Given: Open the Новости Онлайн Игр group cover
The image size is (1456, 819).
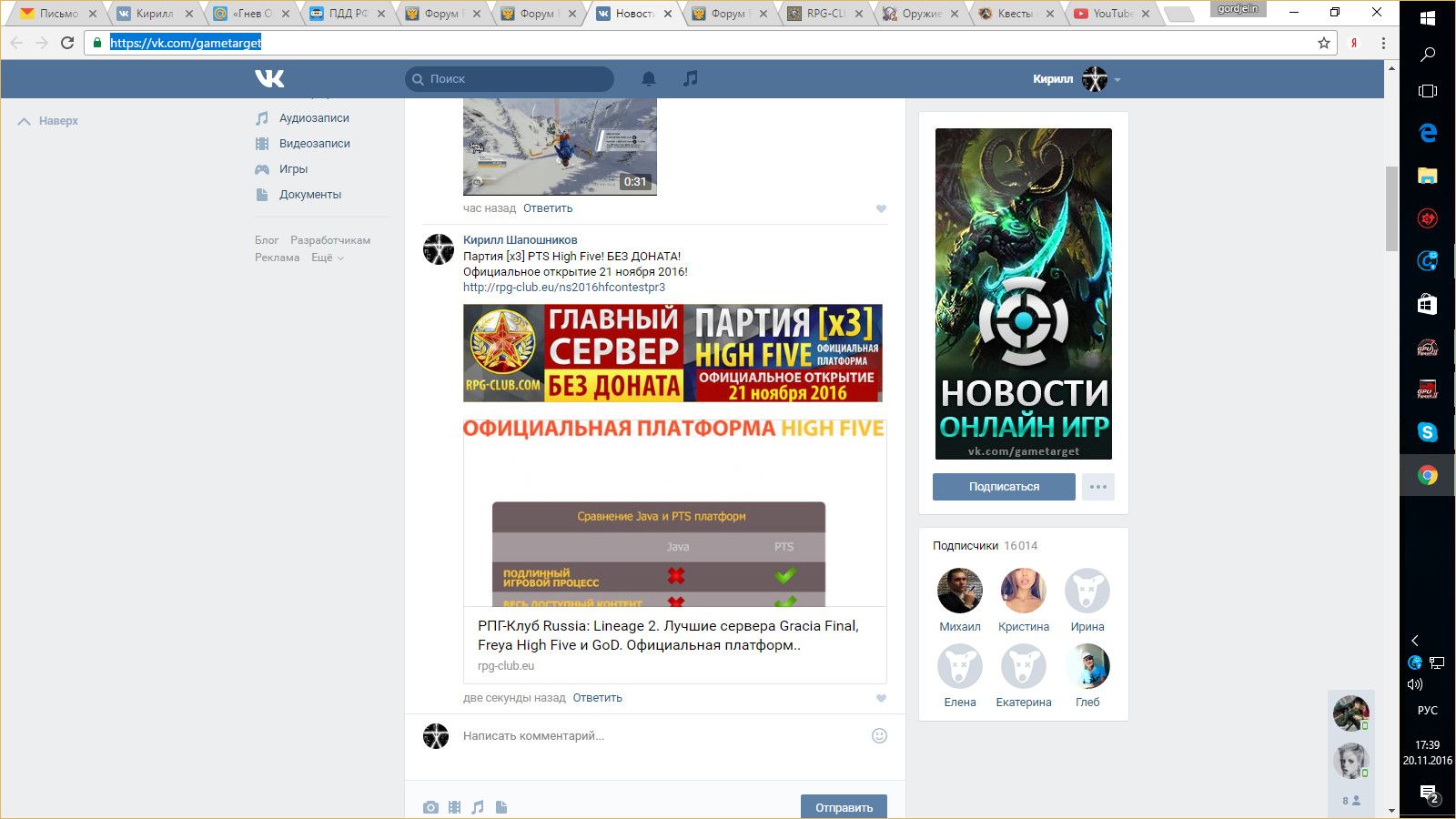Looking at the screenshot, I should coord(1024,294).
